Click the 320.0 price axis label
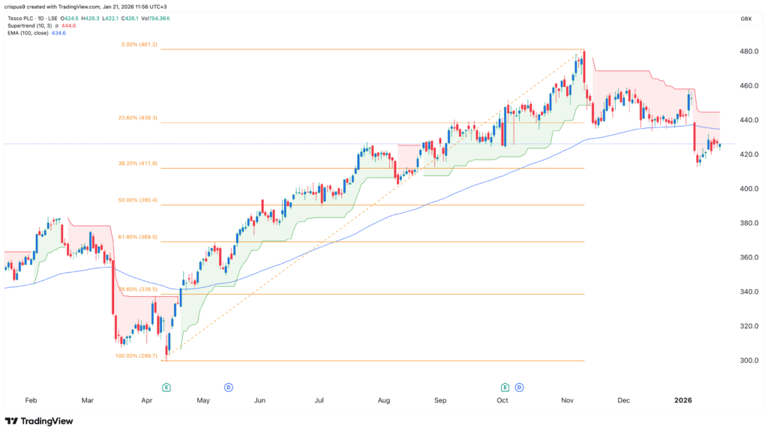The height and width of the screenshot is (434, 768). click(x=749, y=326)
